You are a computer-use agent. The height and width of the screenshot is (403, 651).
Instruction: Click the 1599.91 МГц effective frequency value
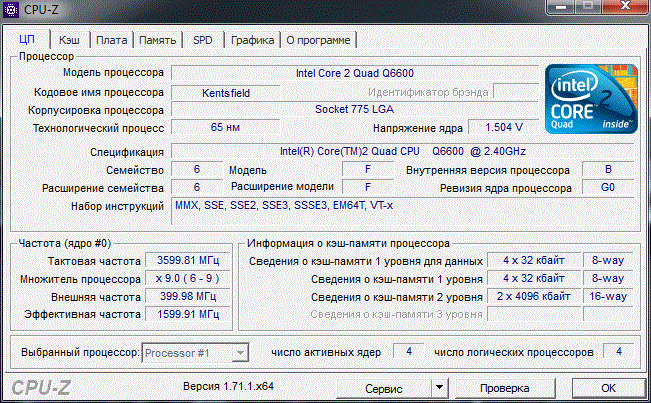pyautogui.click(x=188, y=314)
